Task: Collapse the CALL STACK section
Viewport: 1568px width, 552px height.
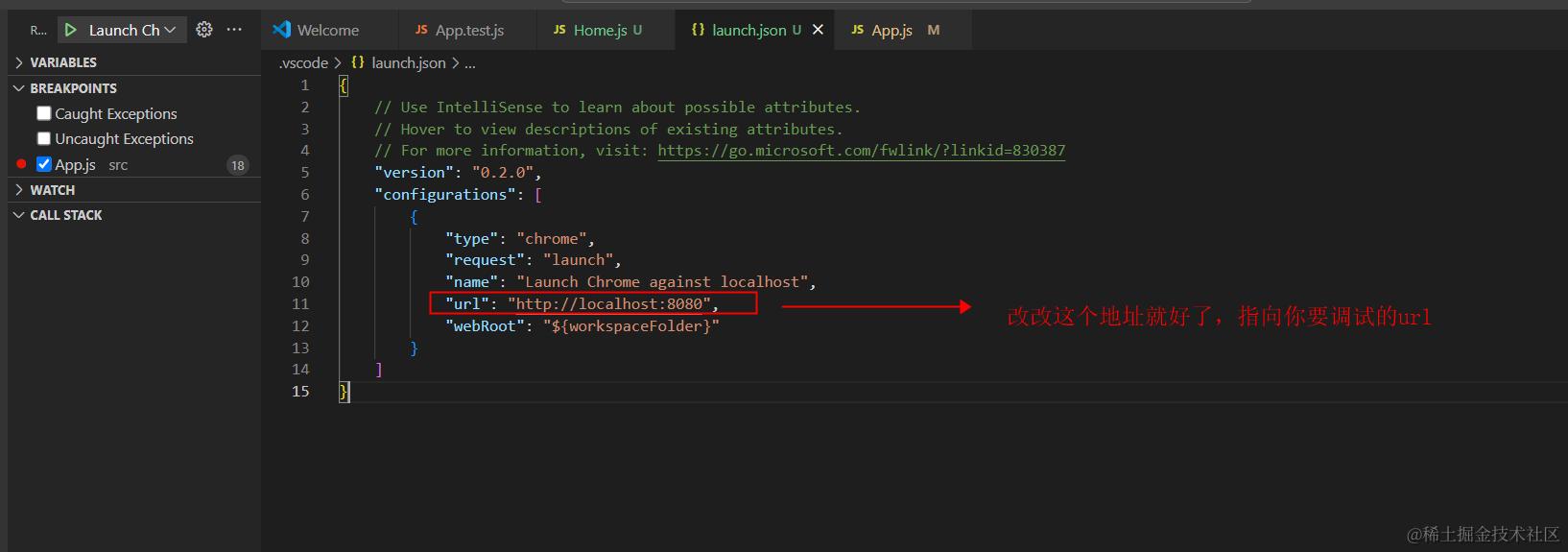Action: pyautogui.click(x=134, y=215)
